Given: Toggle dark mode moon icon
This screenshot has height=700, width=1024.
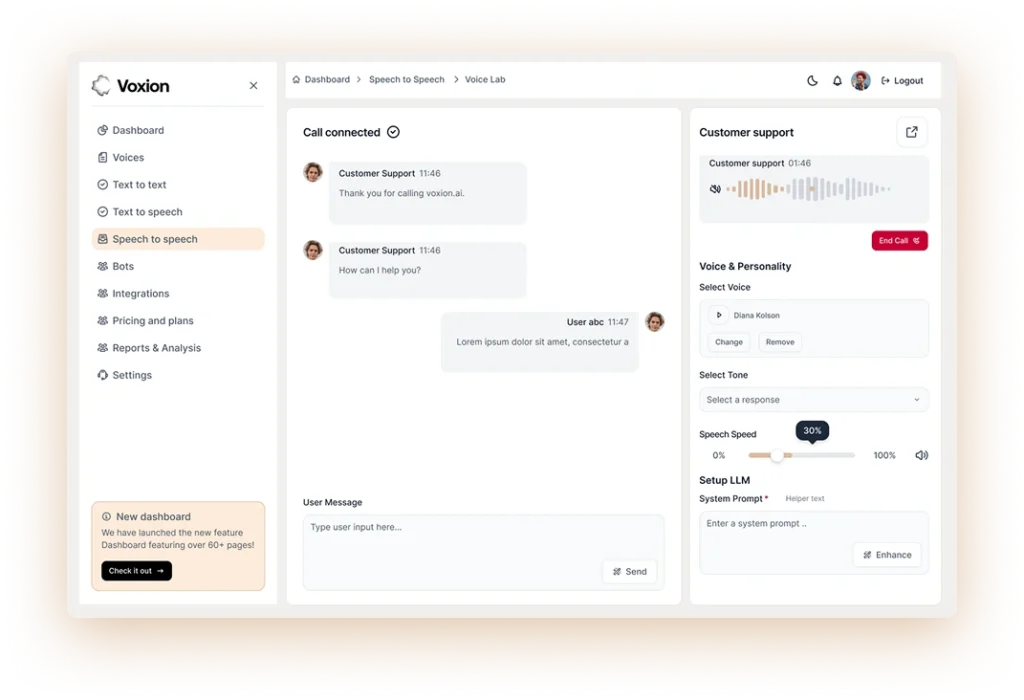Looking at the screenshot, I should [812, 80].
